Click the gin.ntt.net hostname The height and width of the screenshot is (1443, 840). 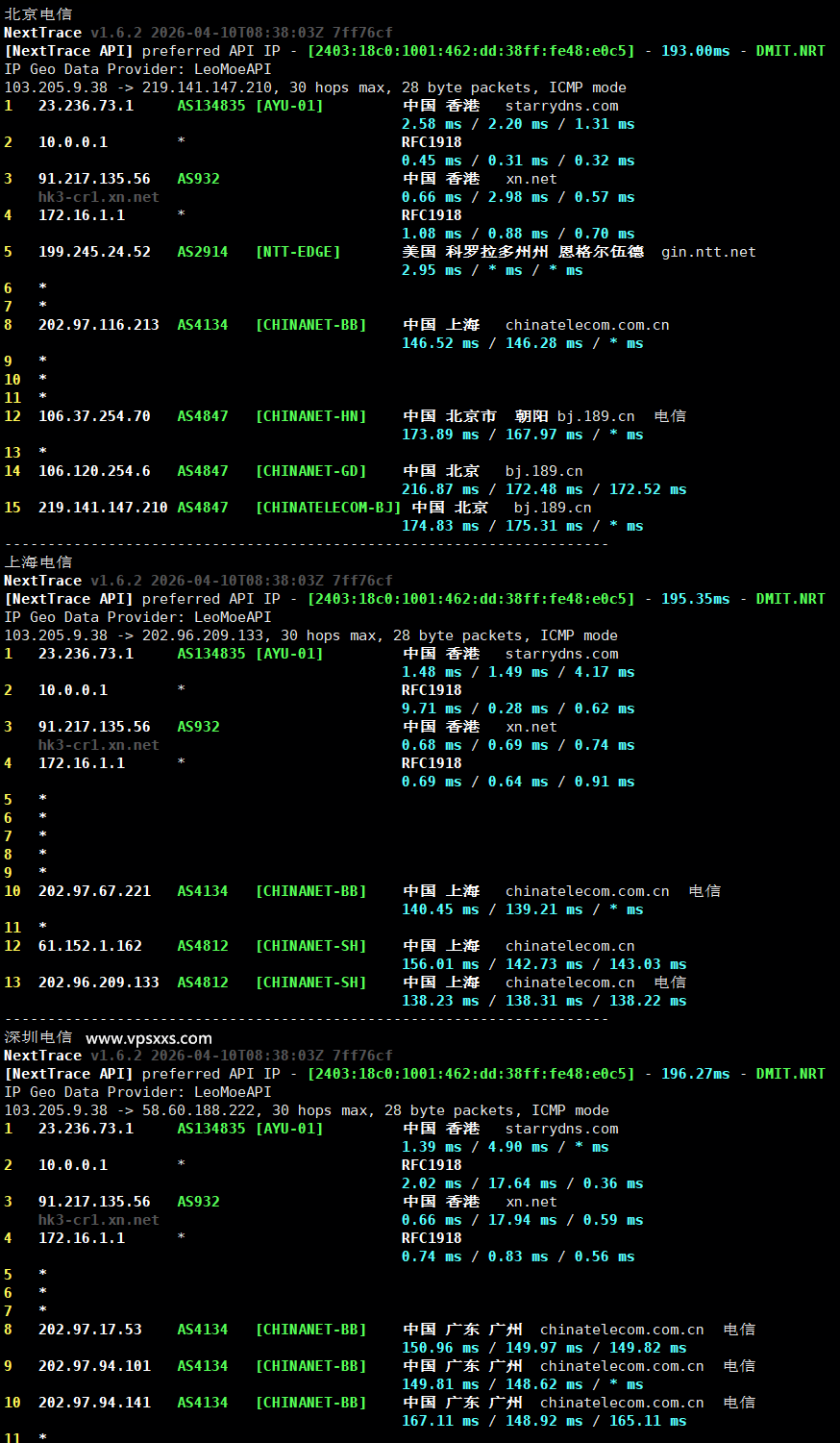coord(708,252)
